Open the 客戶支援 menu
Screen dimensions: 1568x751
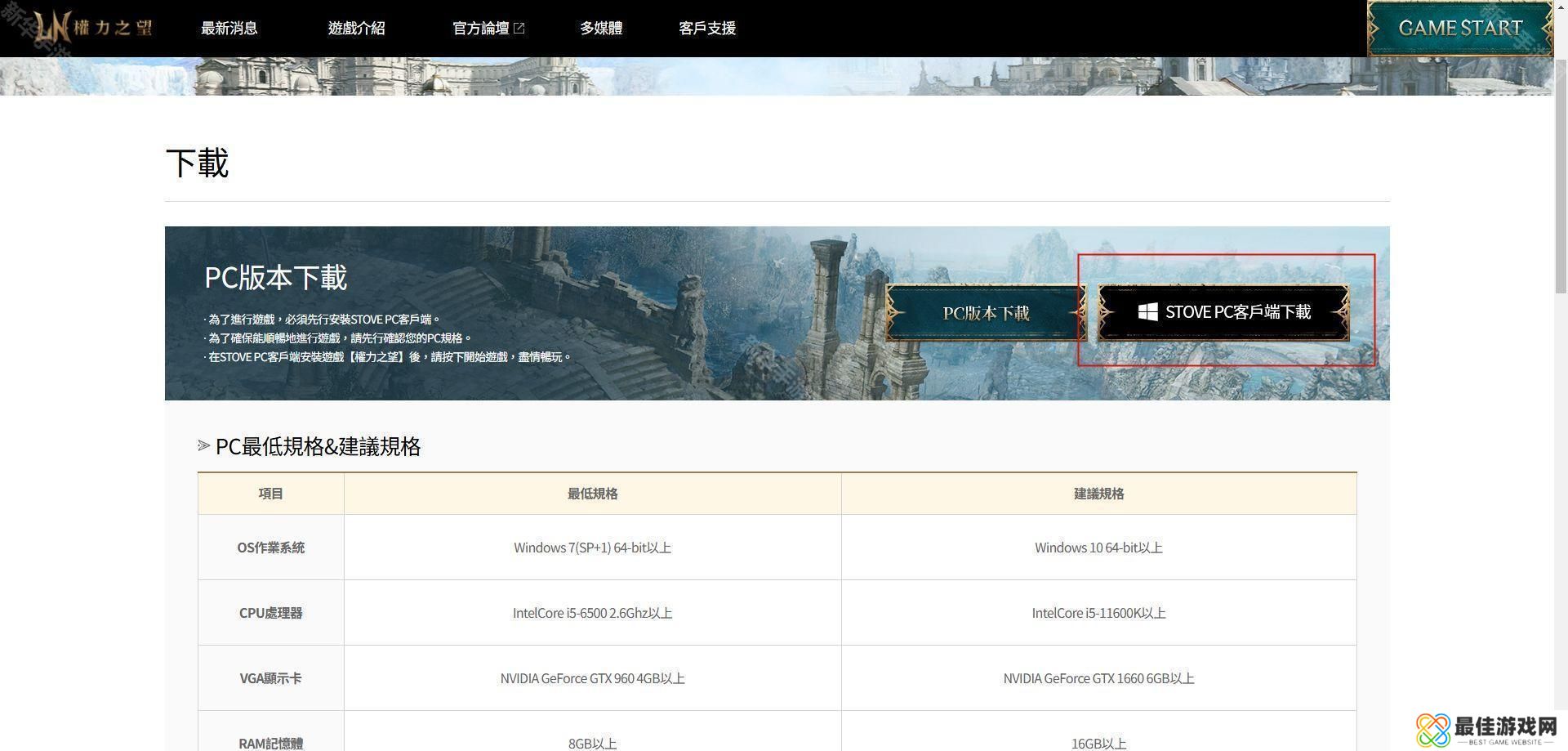707,29
